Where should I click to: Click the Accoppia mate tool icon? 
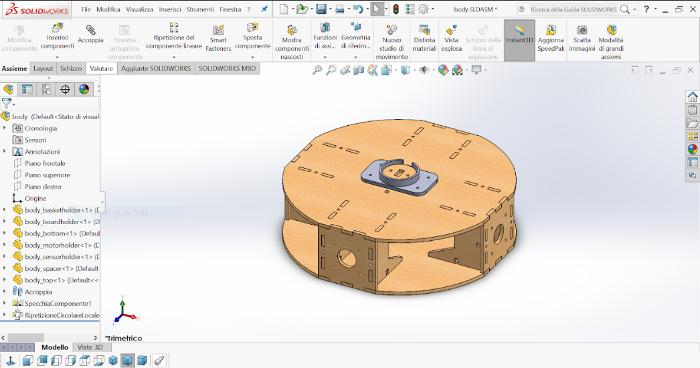tap(91, 30)
